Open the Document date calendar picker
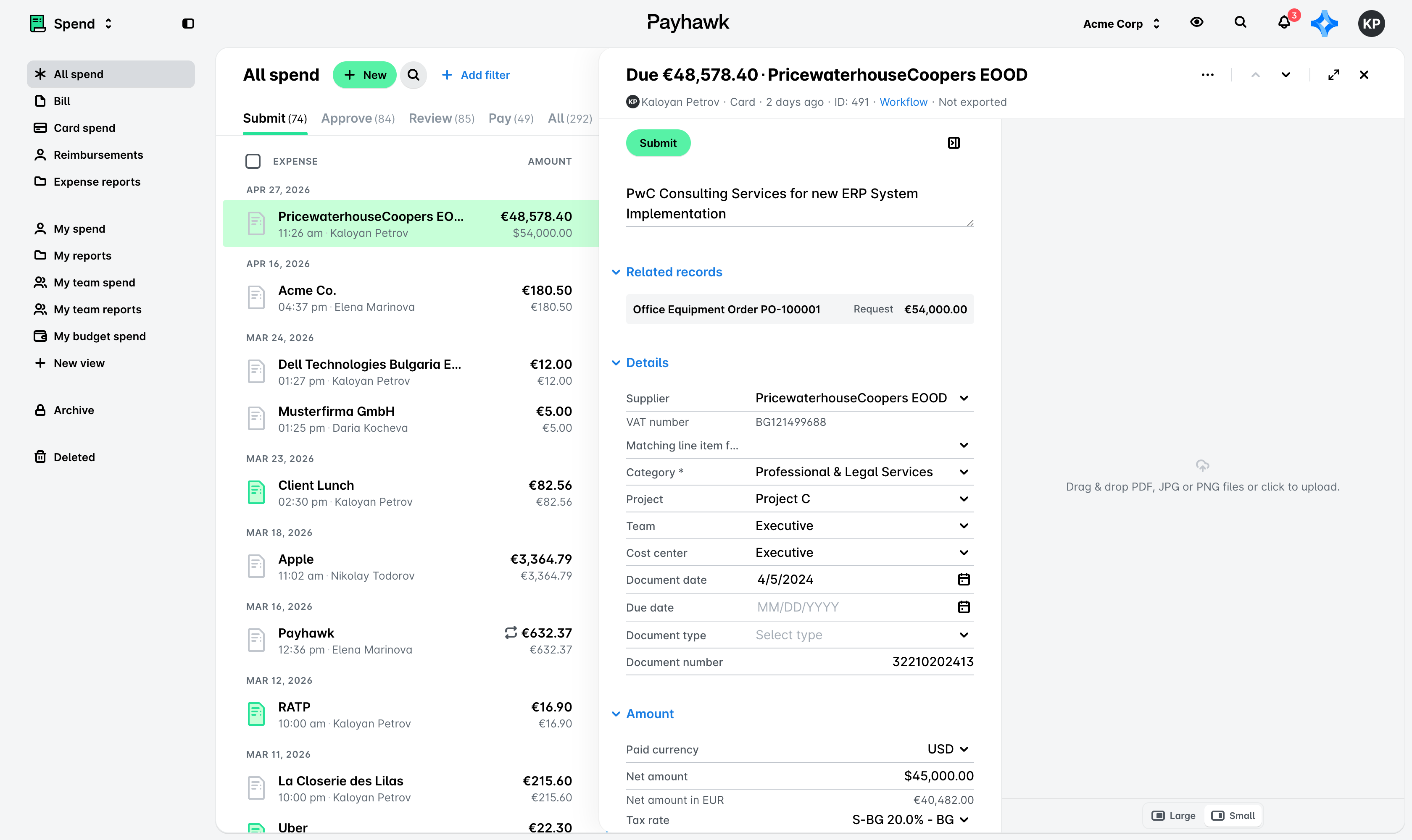Image resolution: width=1412 pixels, height=840 pixels. 964,579
